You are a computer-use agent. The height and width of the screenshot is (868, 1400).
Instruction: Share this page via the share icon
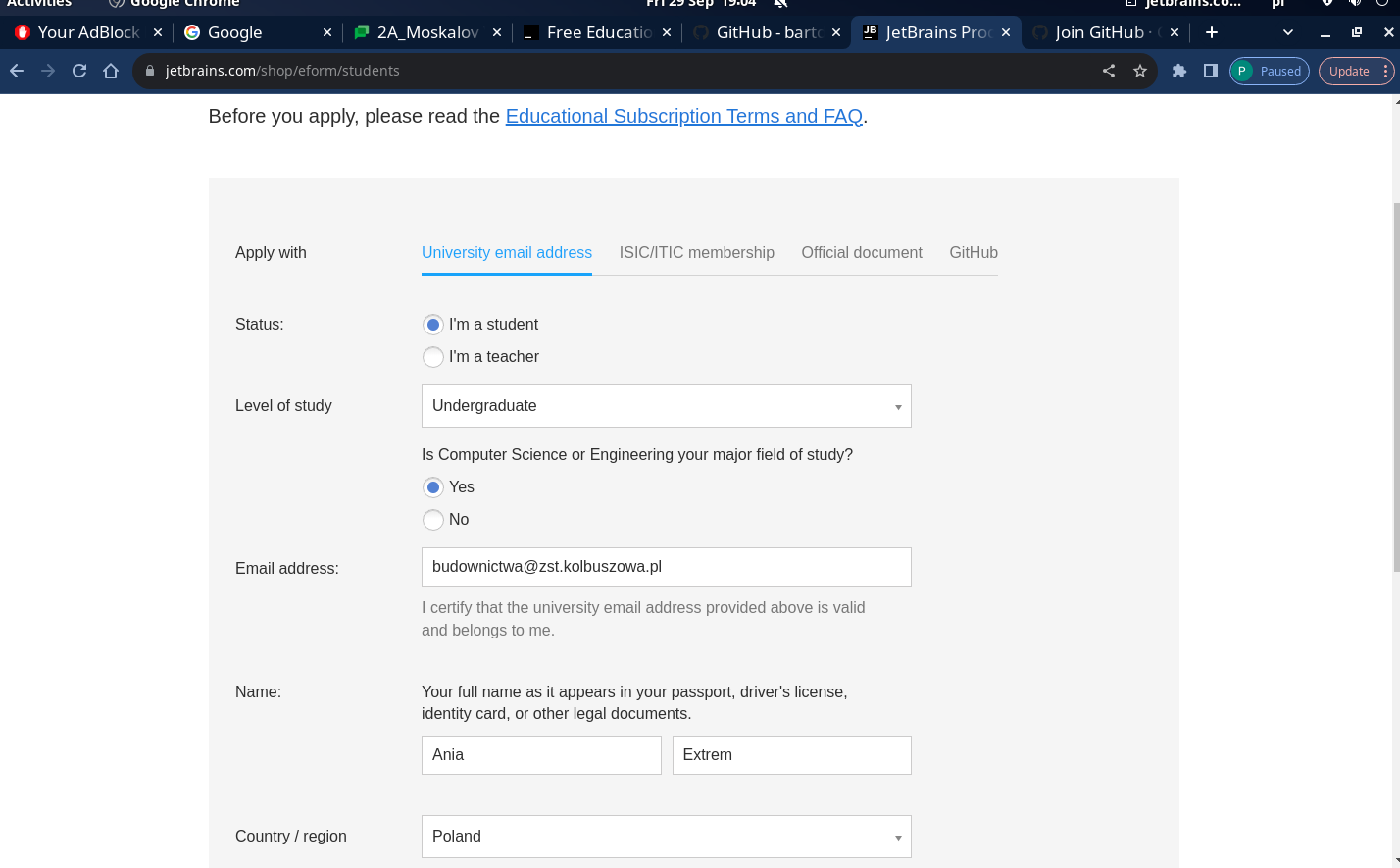[x=1109, y=71]
